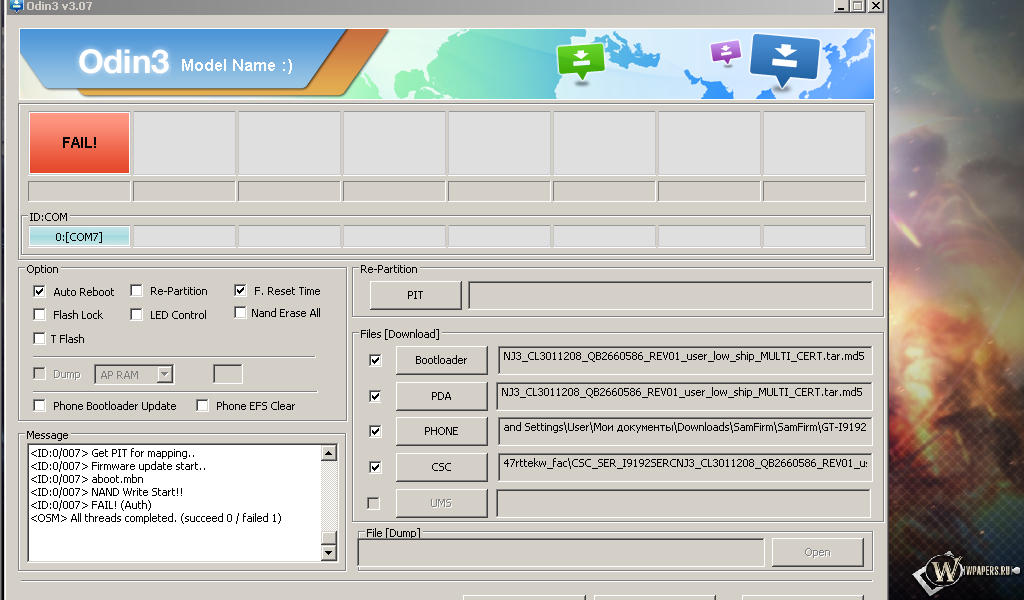The image size is (1024, 600).
Task: Uncheck the checkbox beside PHONE button
Action: click(x=375, y=431)
